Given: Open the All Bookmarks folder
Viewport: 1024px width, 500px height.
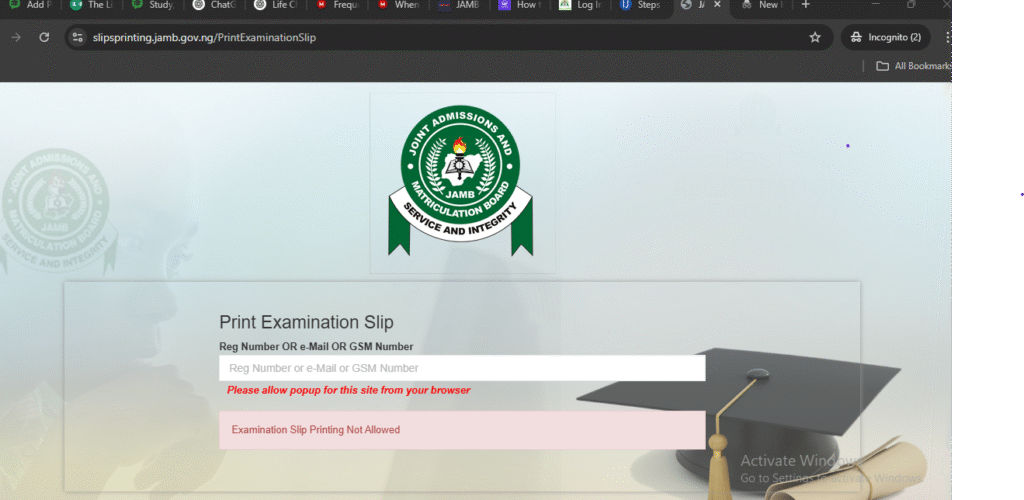Looking at the screenshot, I should tap(913, 66).
